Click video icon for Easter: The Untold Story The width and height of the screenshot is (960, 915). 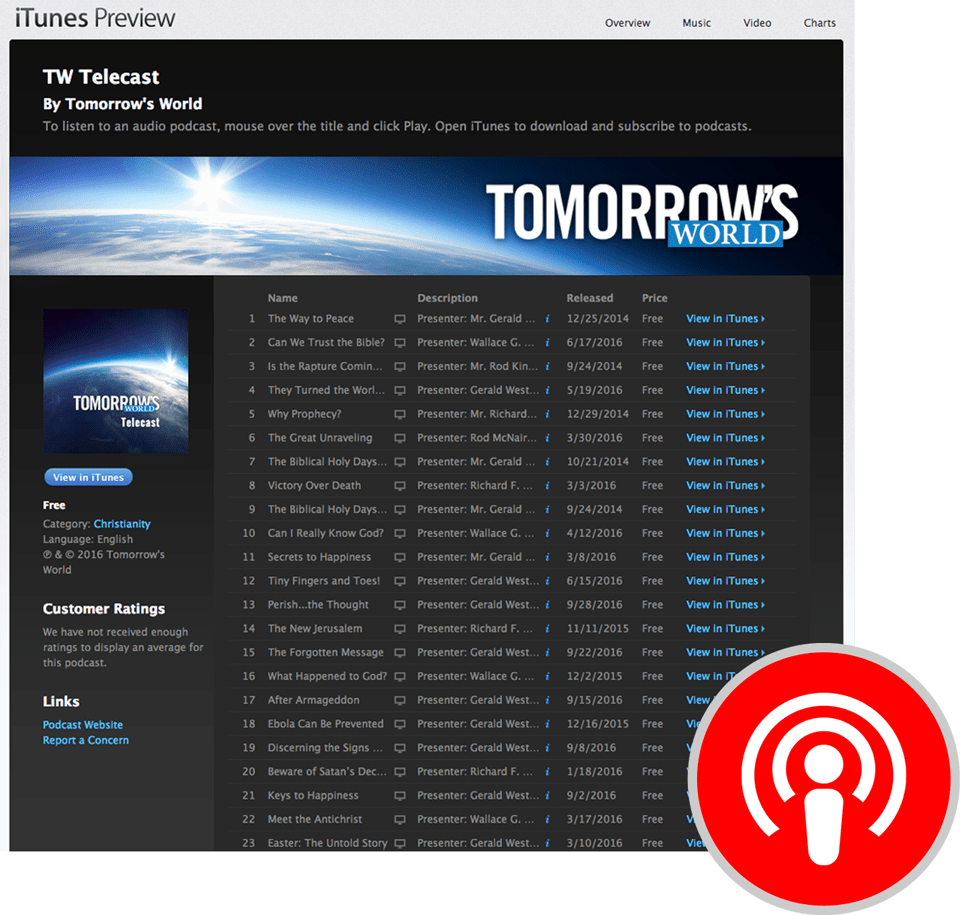click(x=400, y=844)
